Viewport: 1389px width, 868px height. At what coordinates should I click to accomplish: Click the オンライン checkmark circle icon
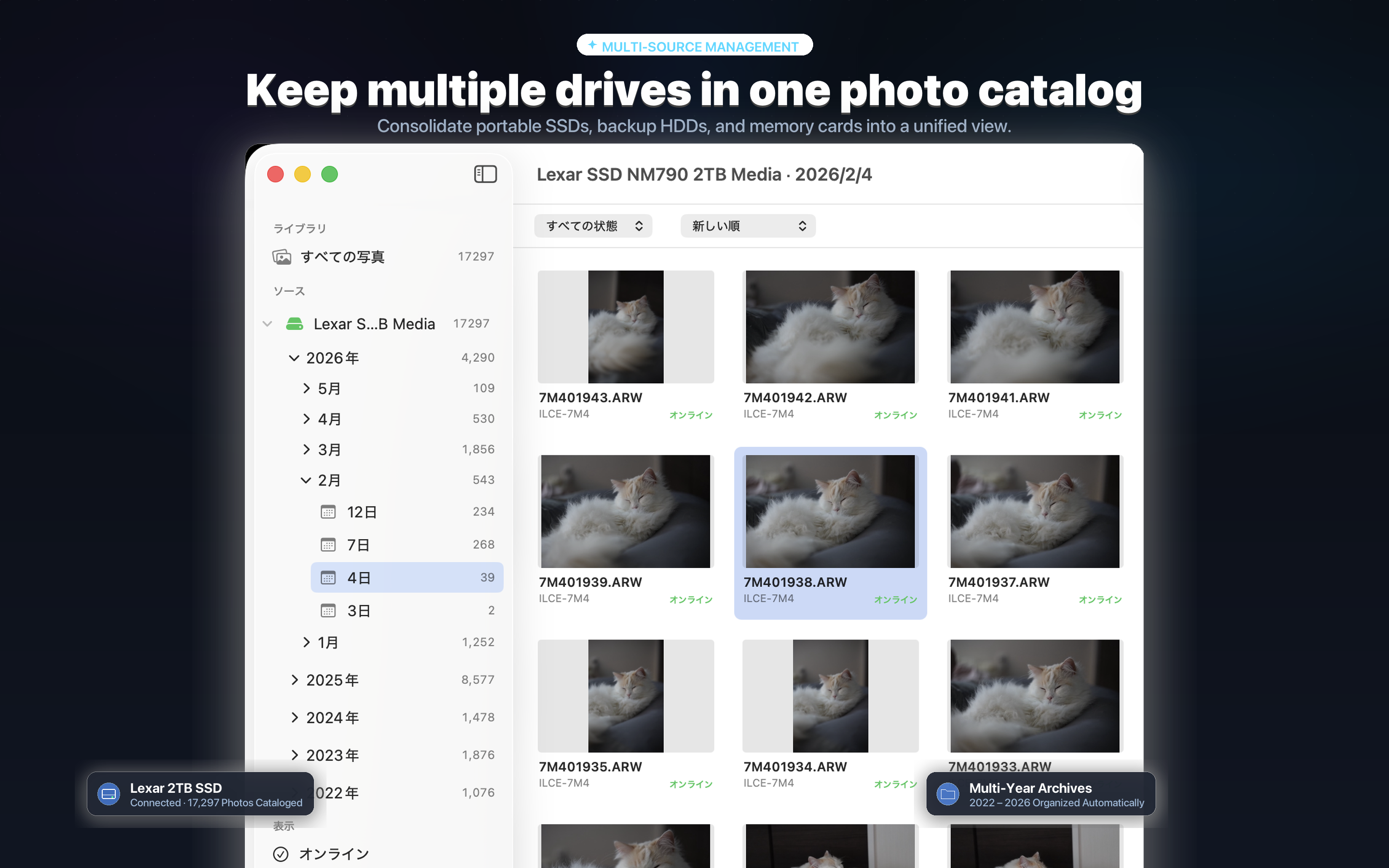pyautogui.click(x=281, y=854)
